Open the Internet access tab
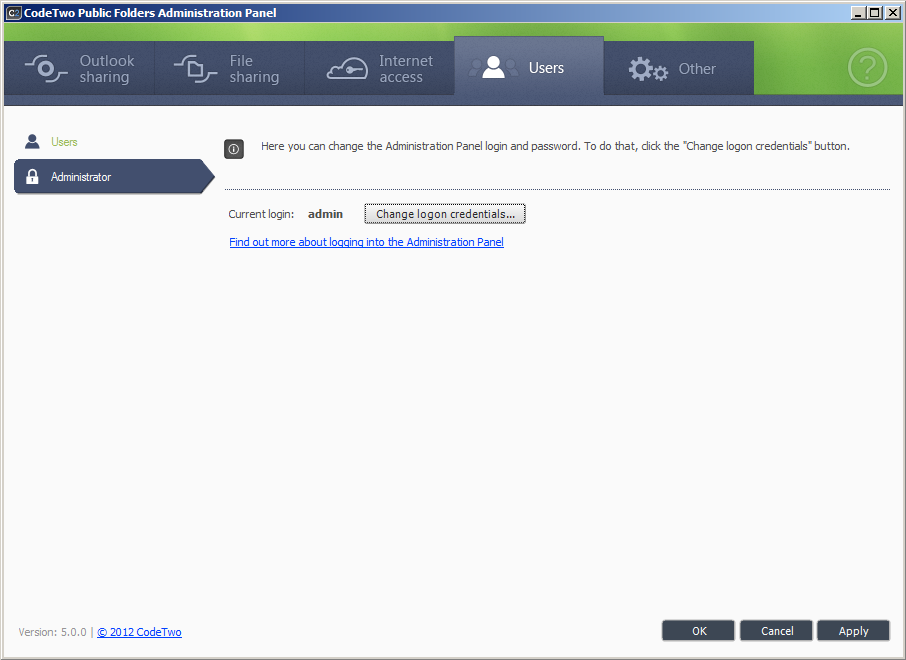 [x=379, y=68]
